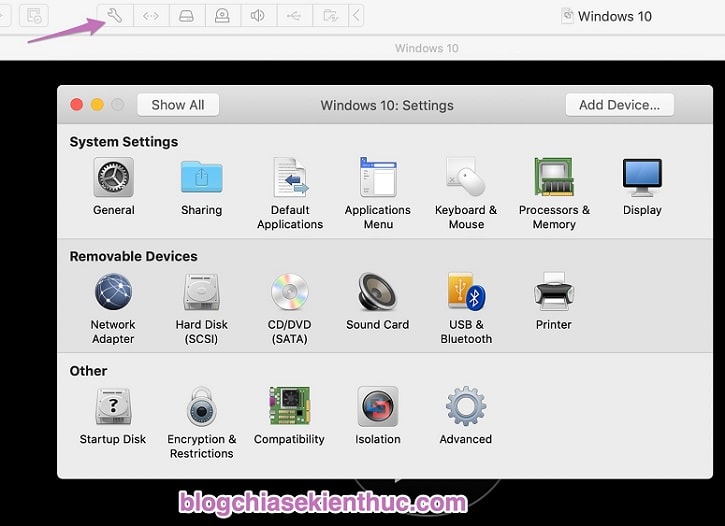The image size is (725, 526).
Task: Click the Add Device... button
Action: point(620,105)
